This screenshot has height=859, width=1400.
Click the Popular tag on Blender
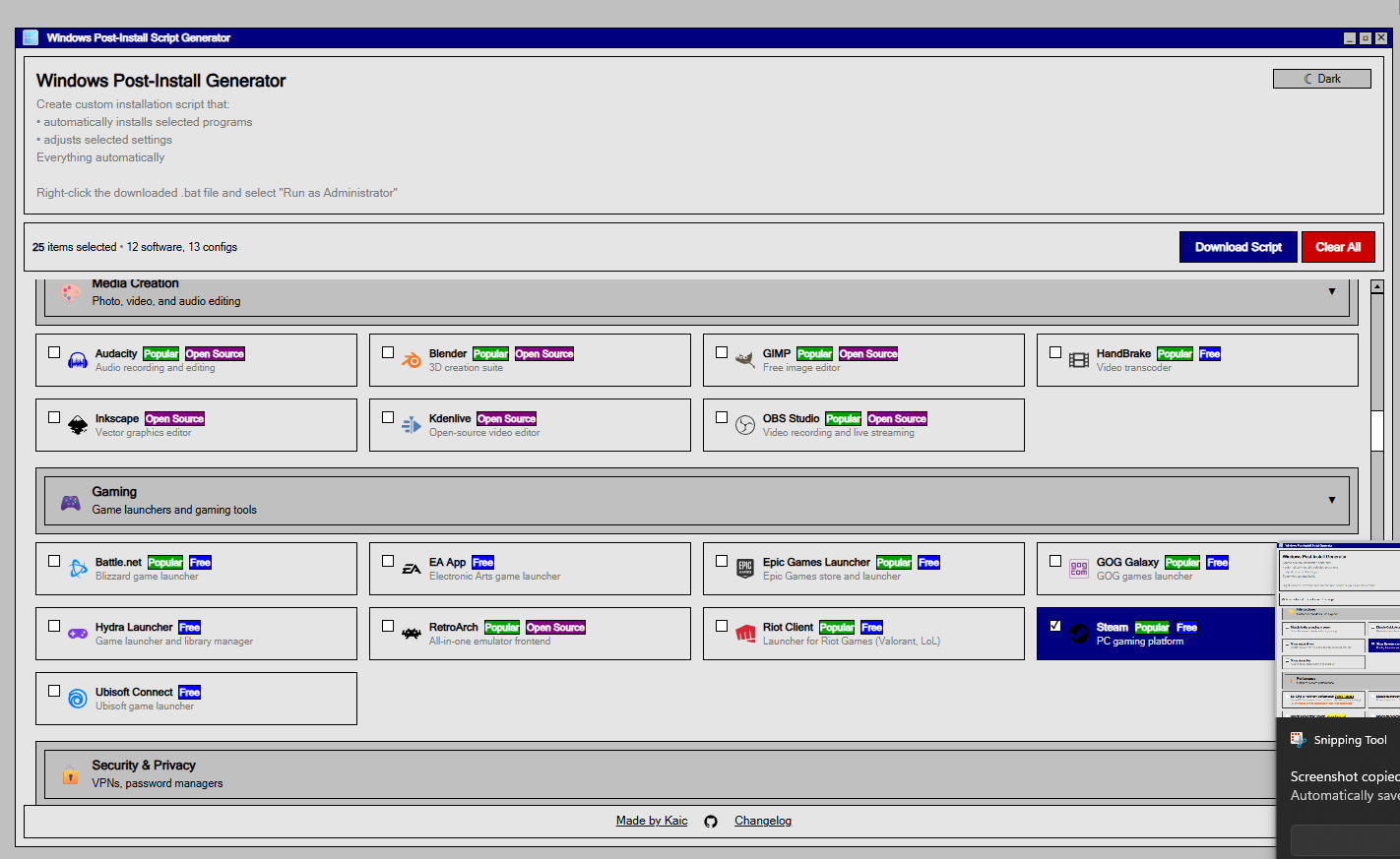490,354
